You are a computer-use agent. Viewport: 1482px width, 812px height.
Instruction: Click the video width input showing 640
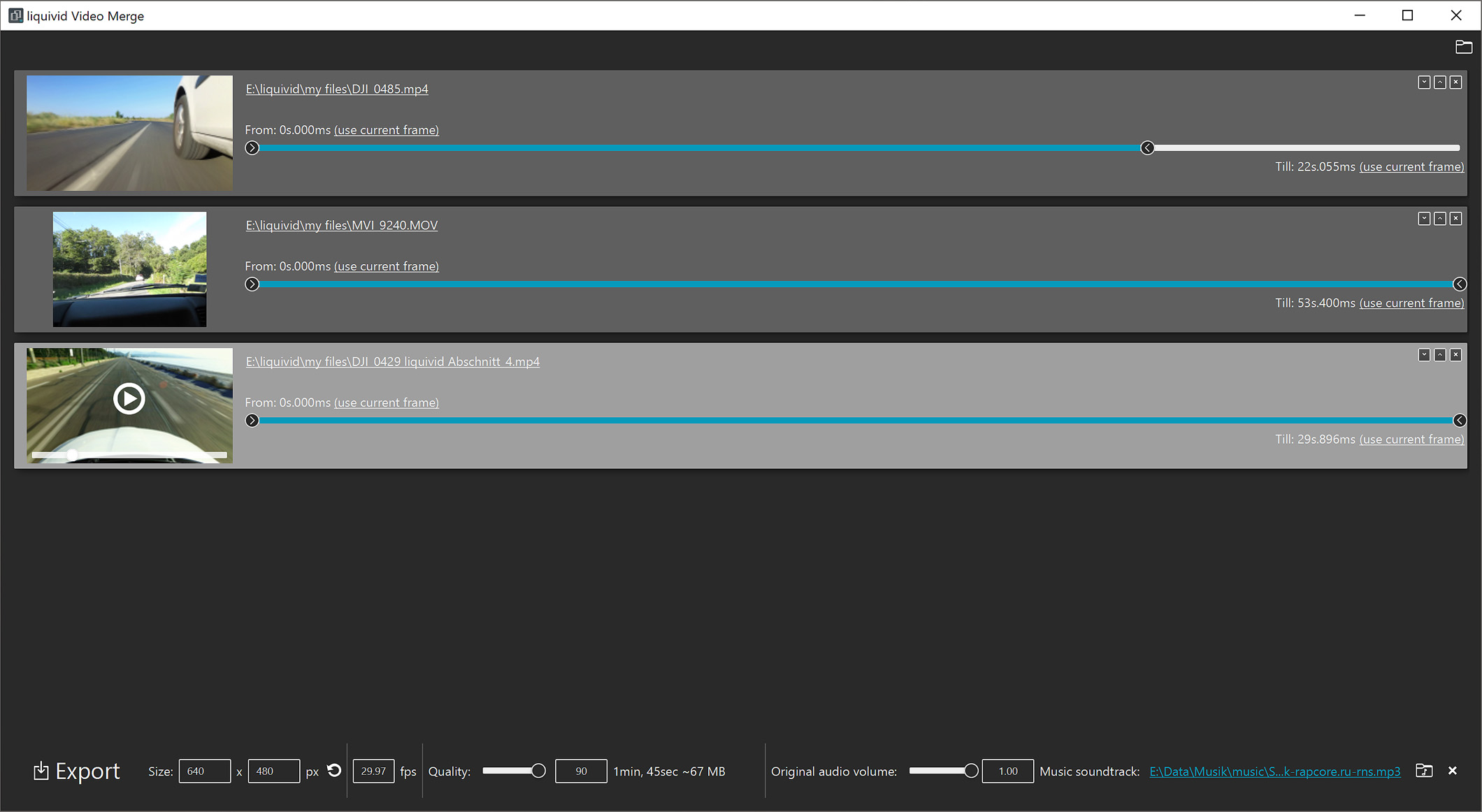(x=204, y=771)
